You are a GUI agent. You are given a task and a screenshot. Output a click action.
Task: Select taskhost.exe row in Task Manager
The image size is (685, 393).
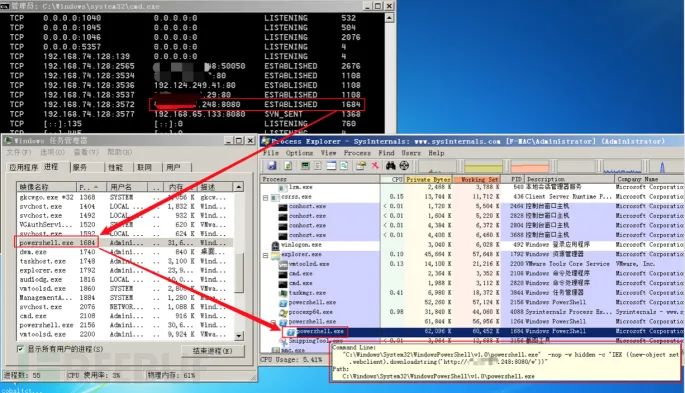pyautogui.click(x=125, y=261)
